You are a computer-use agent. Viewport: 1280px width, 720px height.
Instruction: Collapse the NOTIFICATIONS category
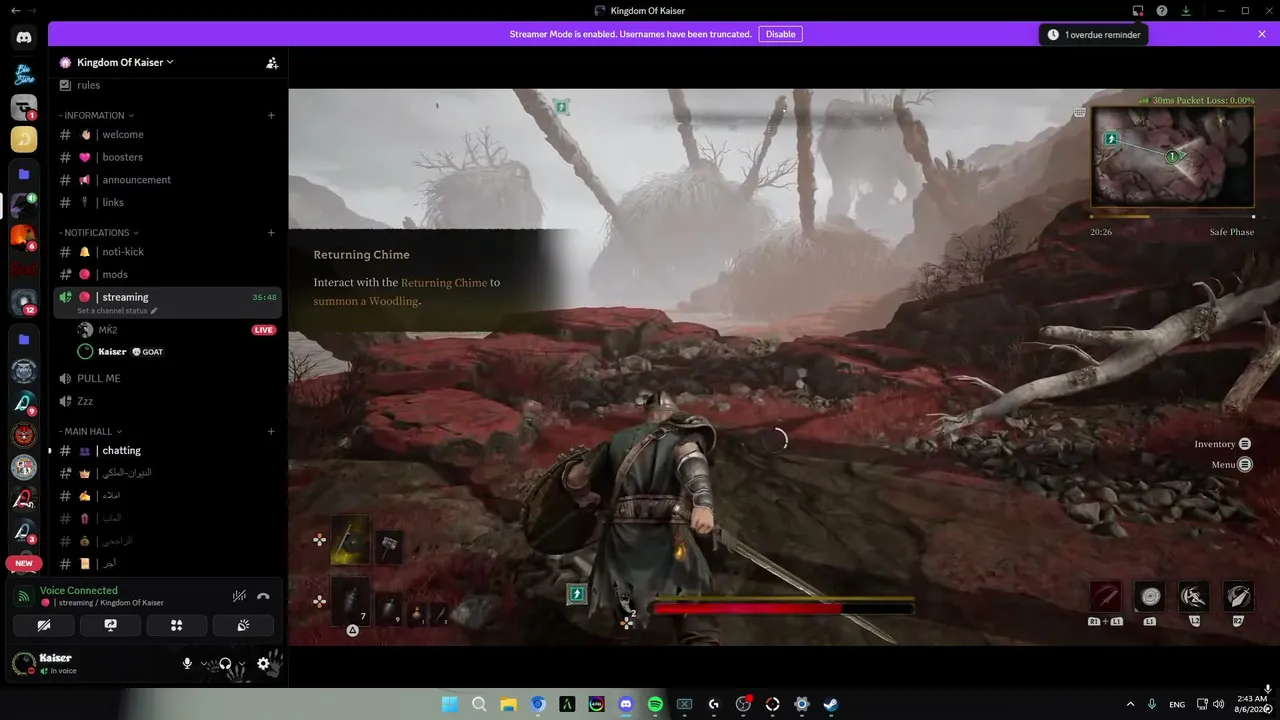(99, 233)
